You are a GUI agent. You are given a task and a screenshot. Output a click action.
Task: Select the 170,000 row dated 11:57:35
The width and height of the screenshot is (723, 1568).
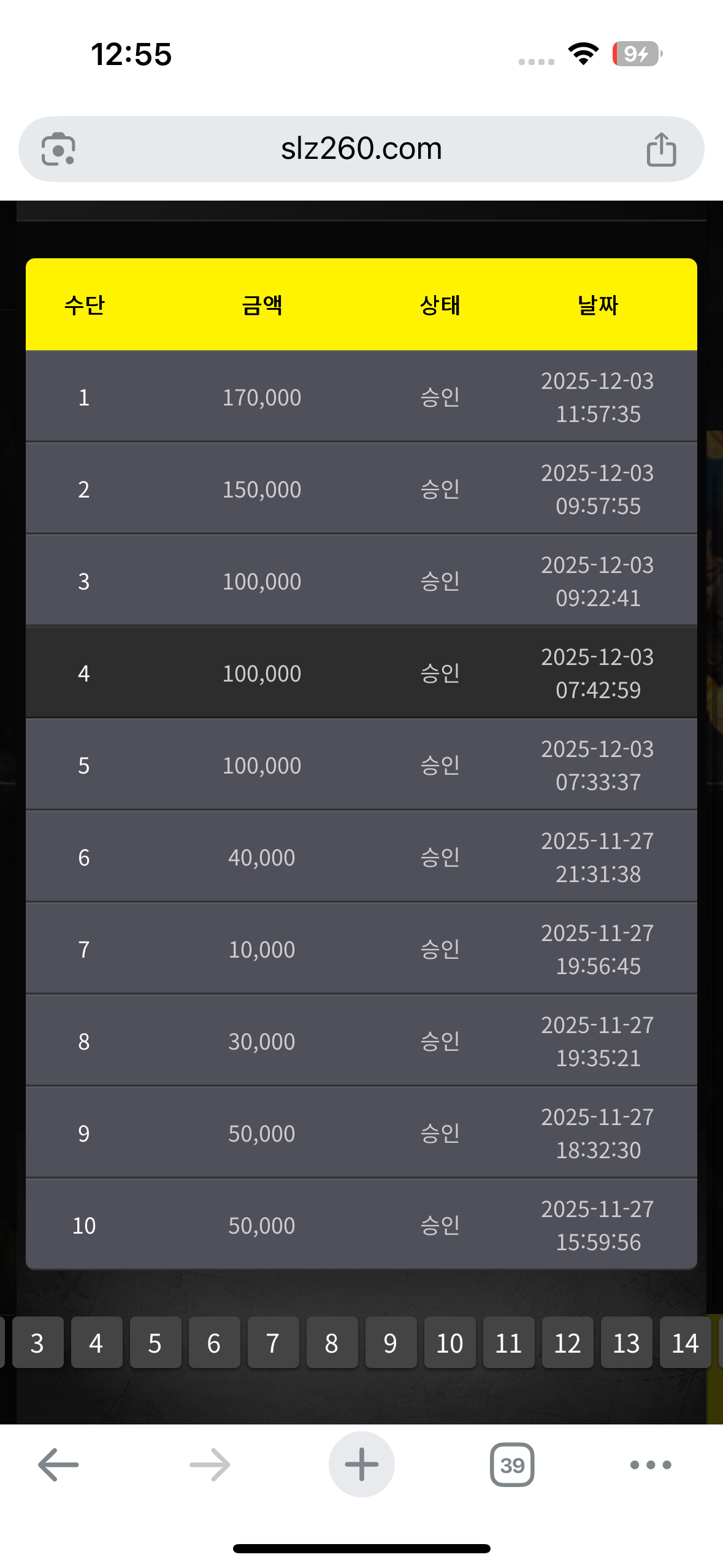point(361,397)
